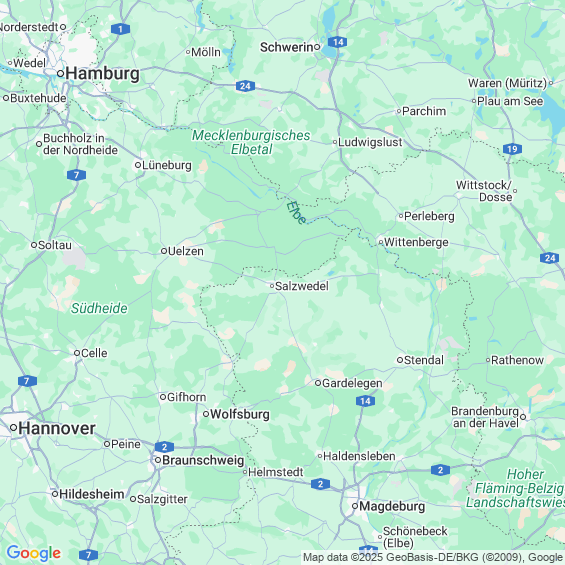Click the Stendal town marker

(400, 360)
